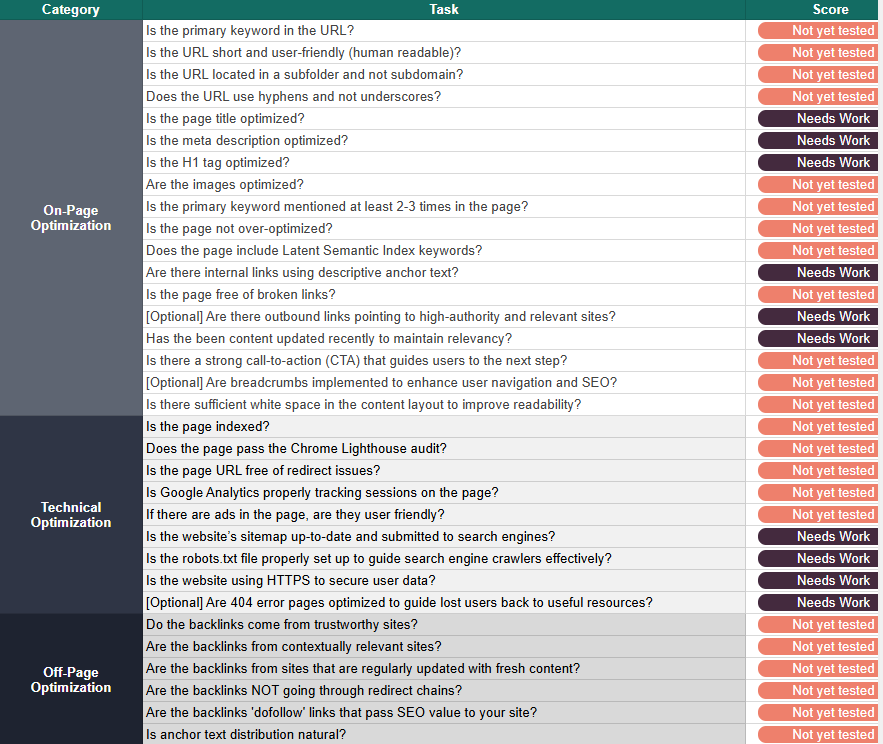This screenshot has width=883, height=744.
Task: Select "Is the primary keyword in the URL?" cell
Action: click(444, 31)
